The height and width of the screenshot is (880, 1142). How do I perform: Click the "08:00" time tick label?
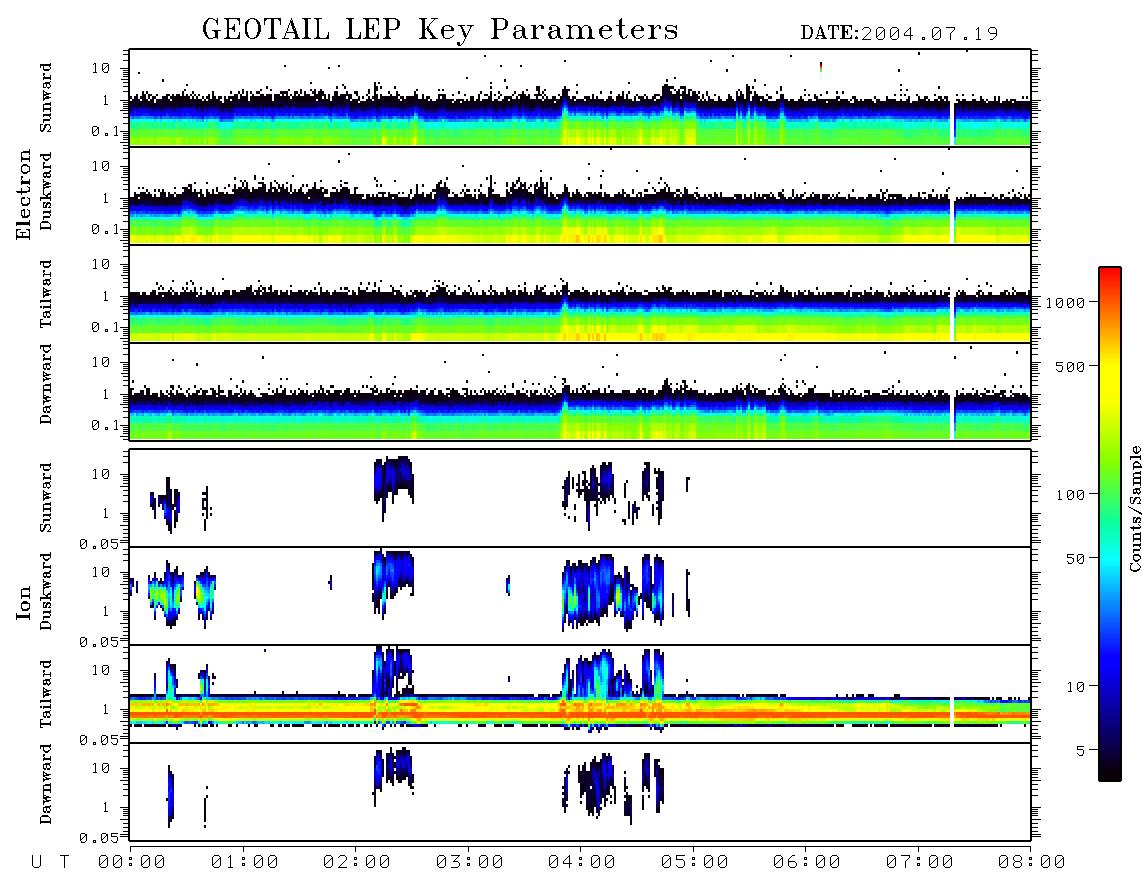pos(1031,863)
